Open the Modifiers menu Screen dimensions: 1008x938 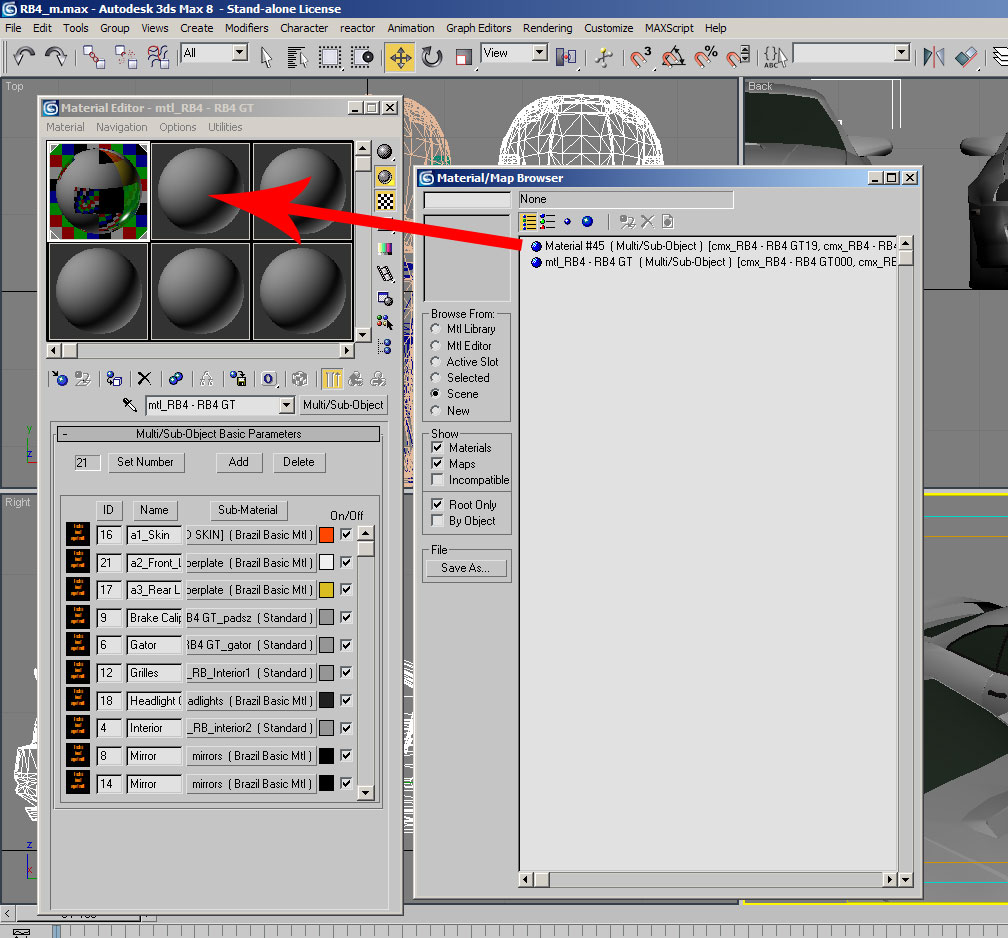click(x=246, y=28)
